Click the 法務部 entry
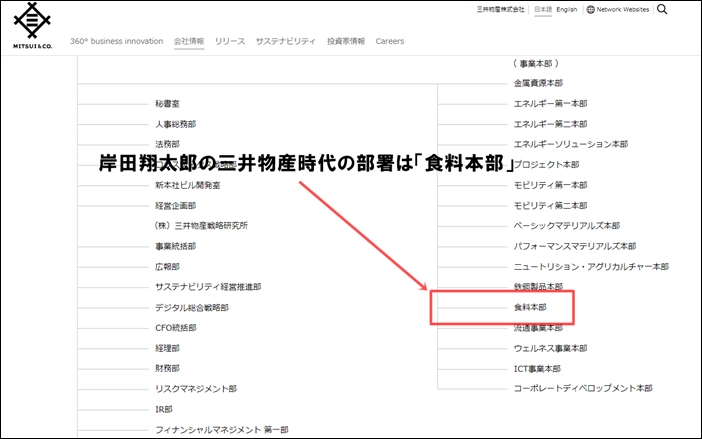The image size is (702, 439). pos(167,144)
